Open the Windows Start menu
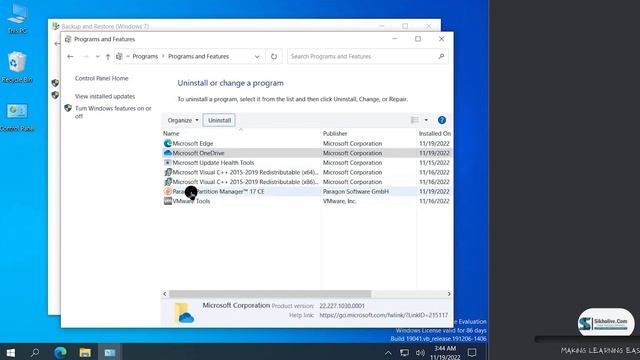Viewport: 640px width, 360px height. (x=11, y=352)
